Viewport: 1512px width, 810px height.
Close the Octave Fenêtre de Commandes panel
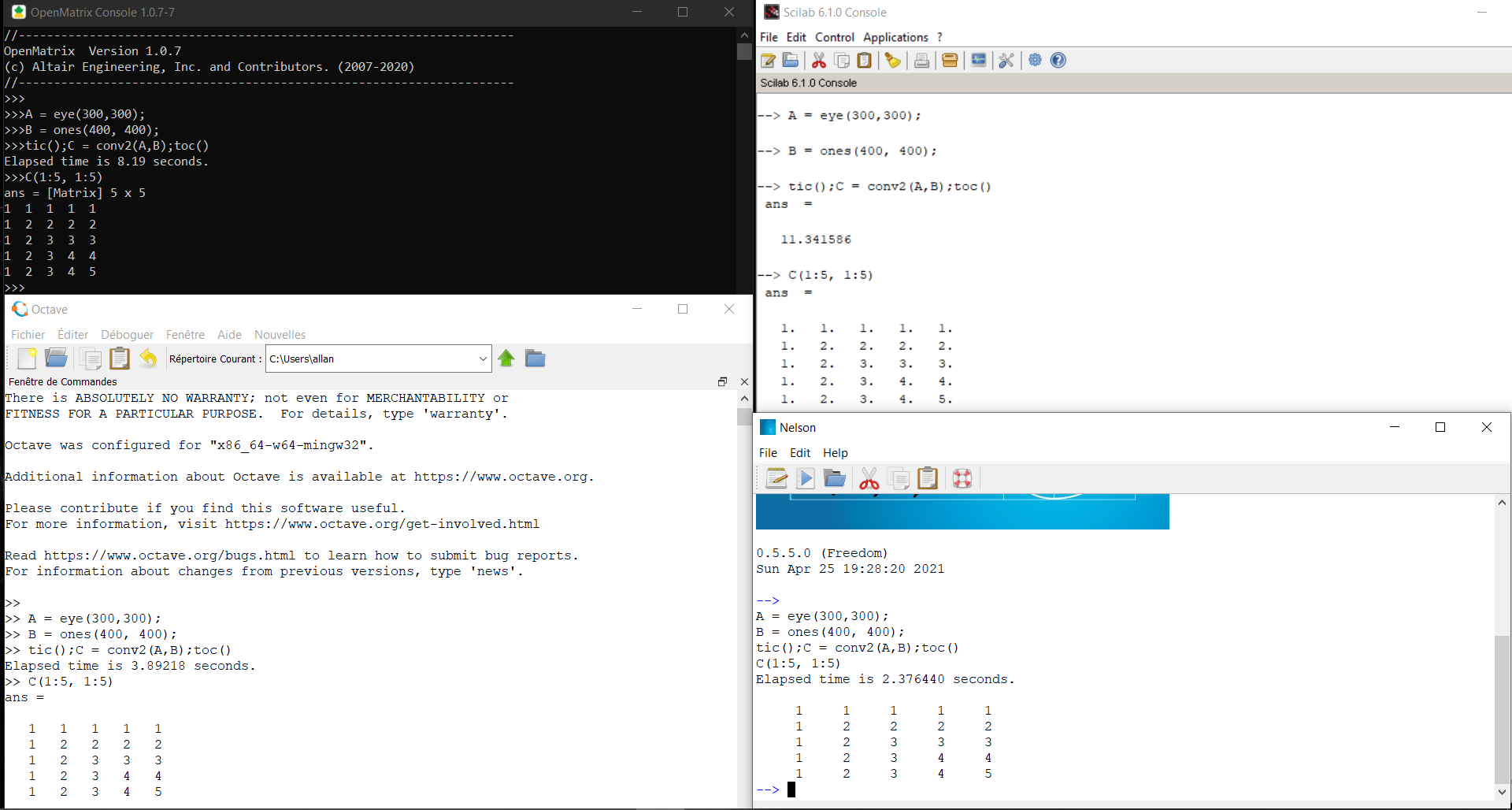coord(744,381)
